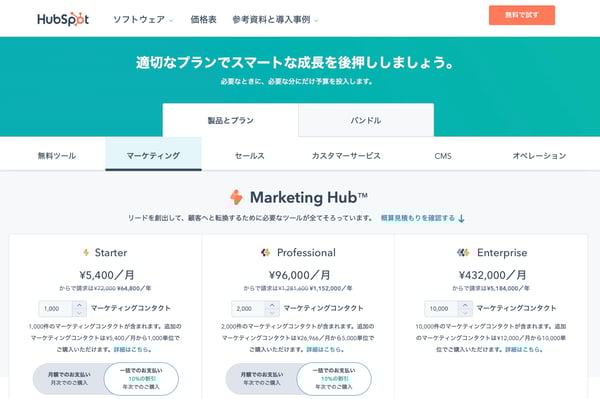
Task: Increase Starter marketing contacts with up arrow
Action: (x=79, y=305)
